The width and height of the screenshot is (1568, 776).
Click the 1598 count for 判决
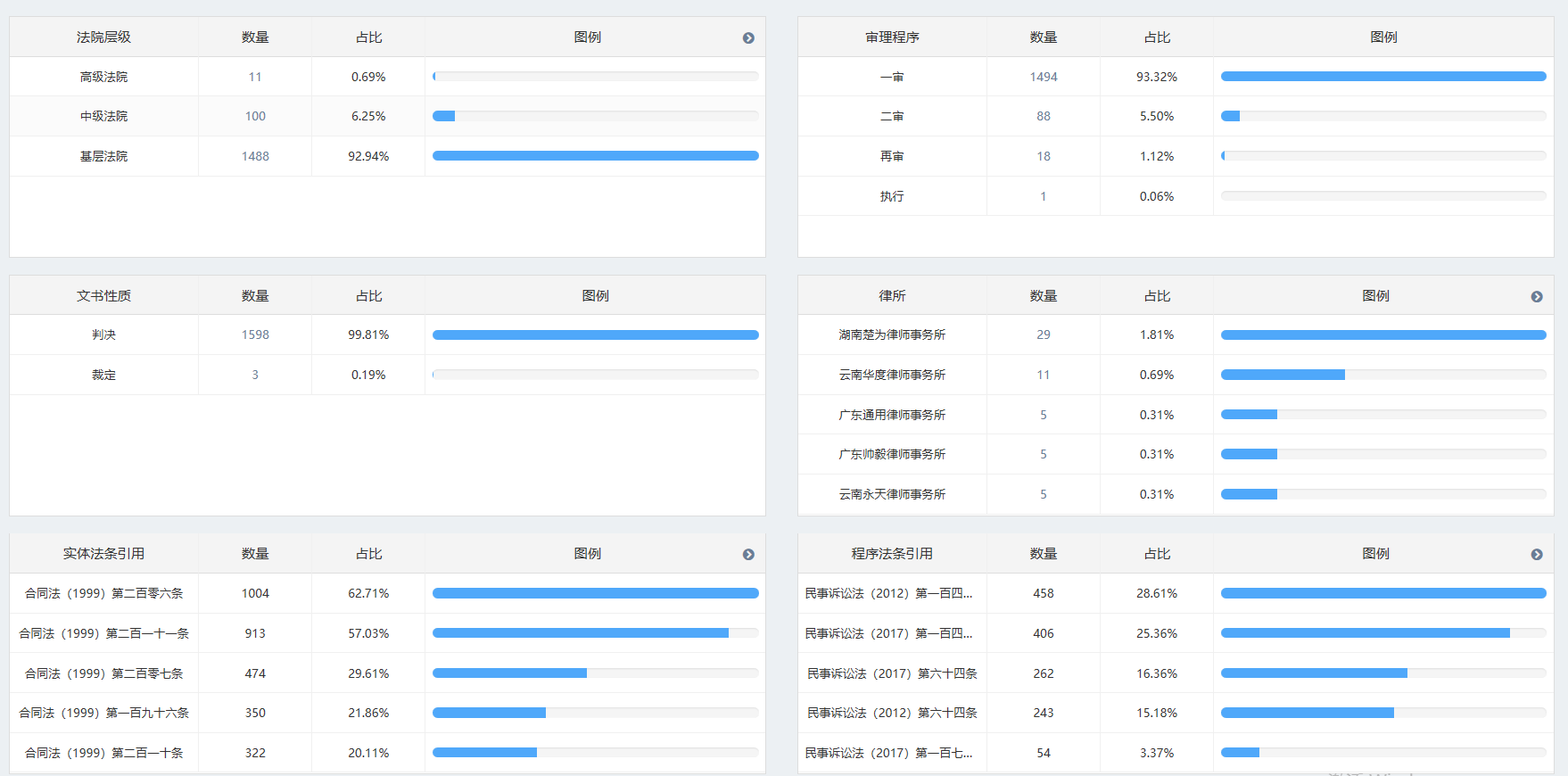point(255,334)
